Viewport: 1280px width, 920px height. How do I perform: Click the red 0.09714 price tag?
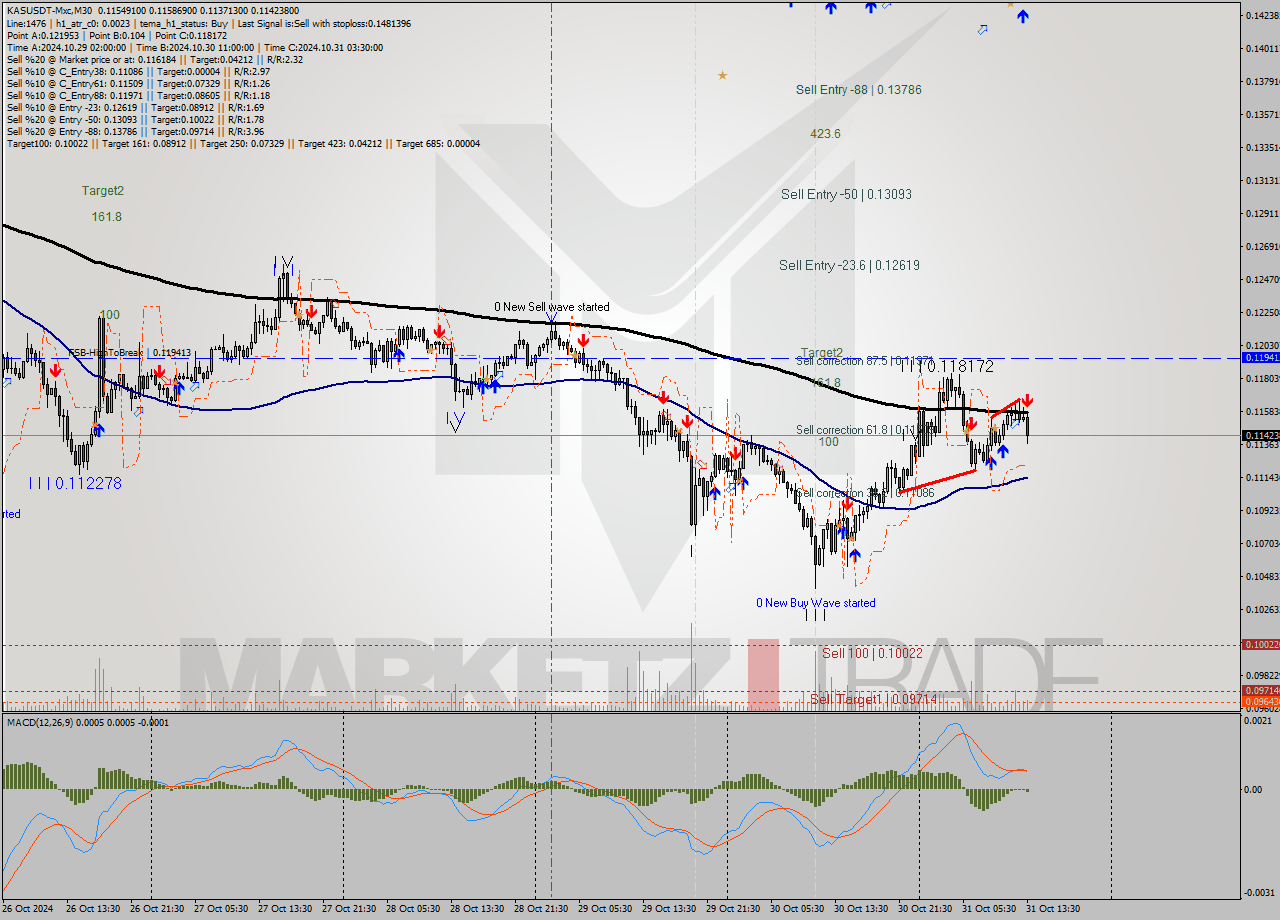click(x=1260, y=690)
